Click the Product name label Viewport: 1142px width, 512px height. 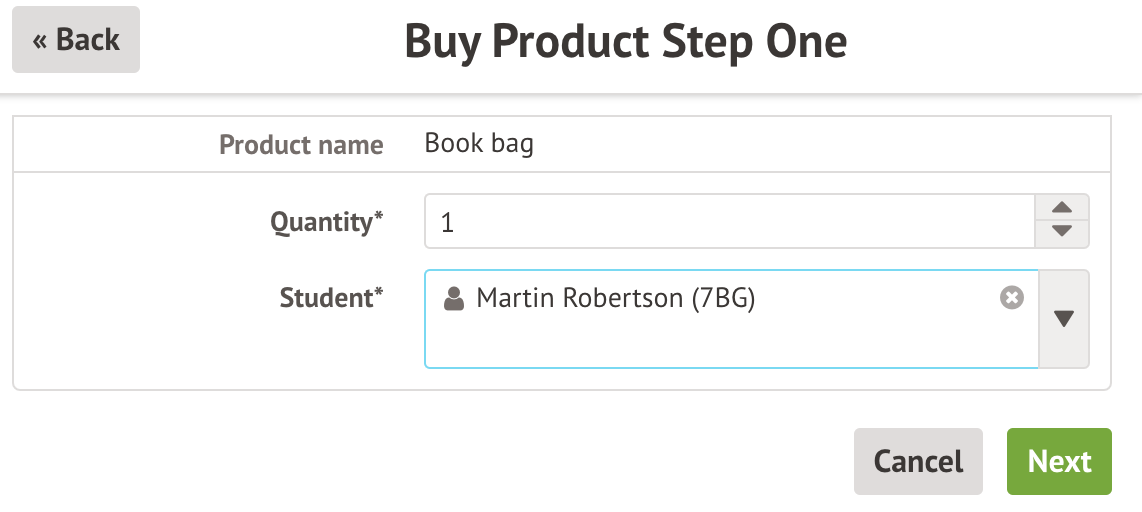point(301,145)
